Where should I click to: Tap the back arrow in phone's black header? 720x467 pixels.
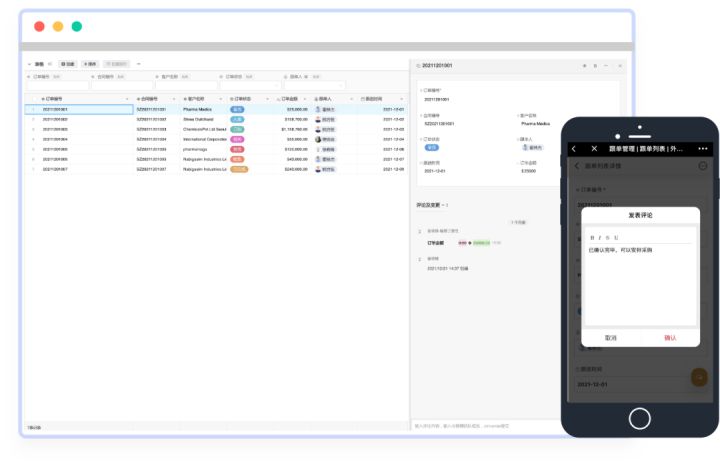pyautogui.click(x=574, y=149)
